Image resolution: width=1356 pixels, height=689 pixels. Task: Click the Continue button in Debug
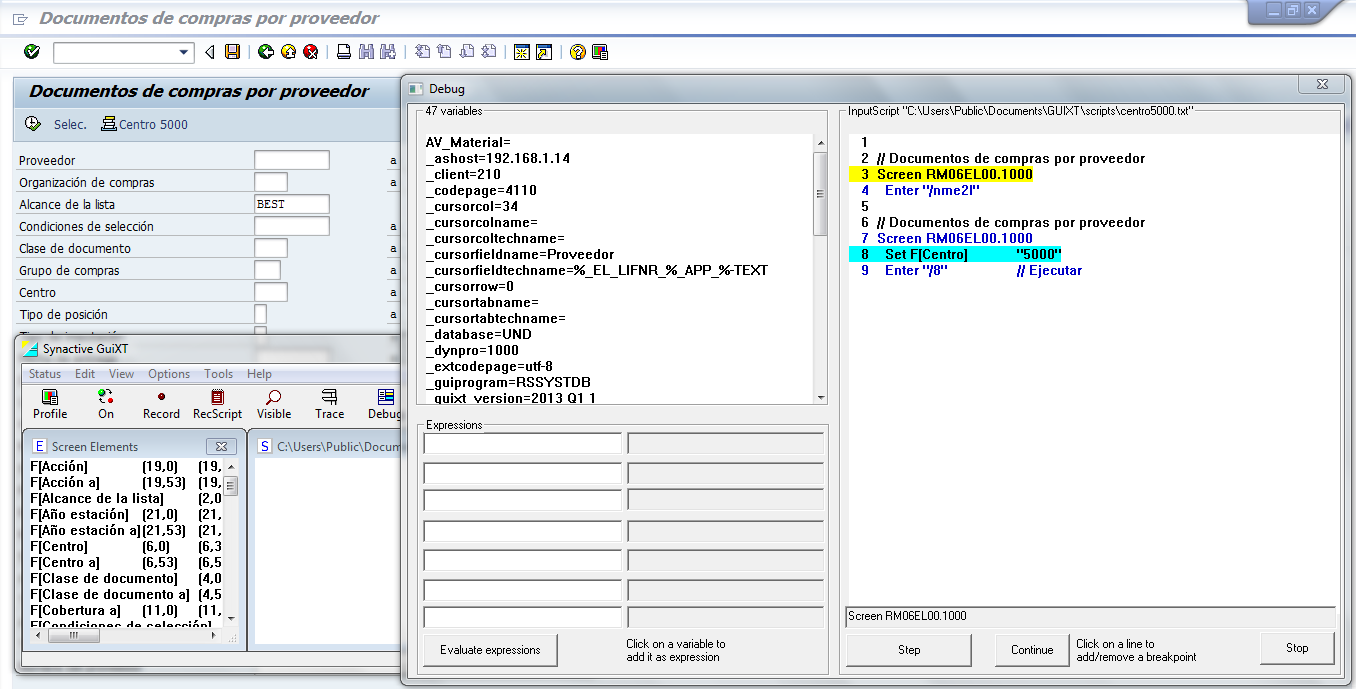(1032, 650)
